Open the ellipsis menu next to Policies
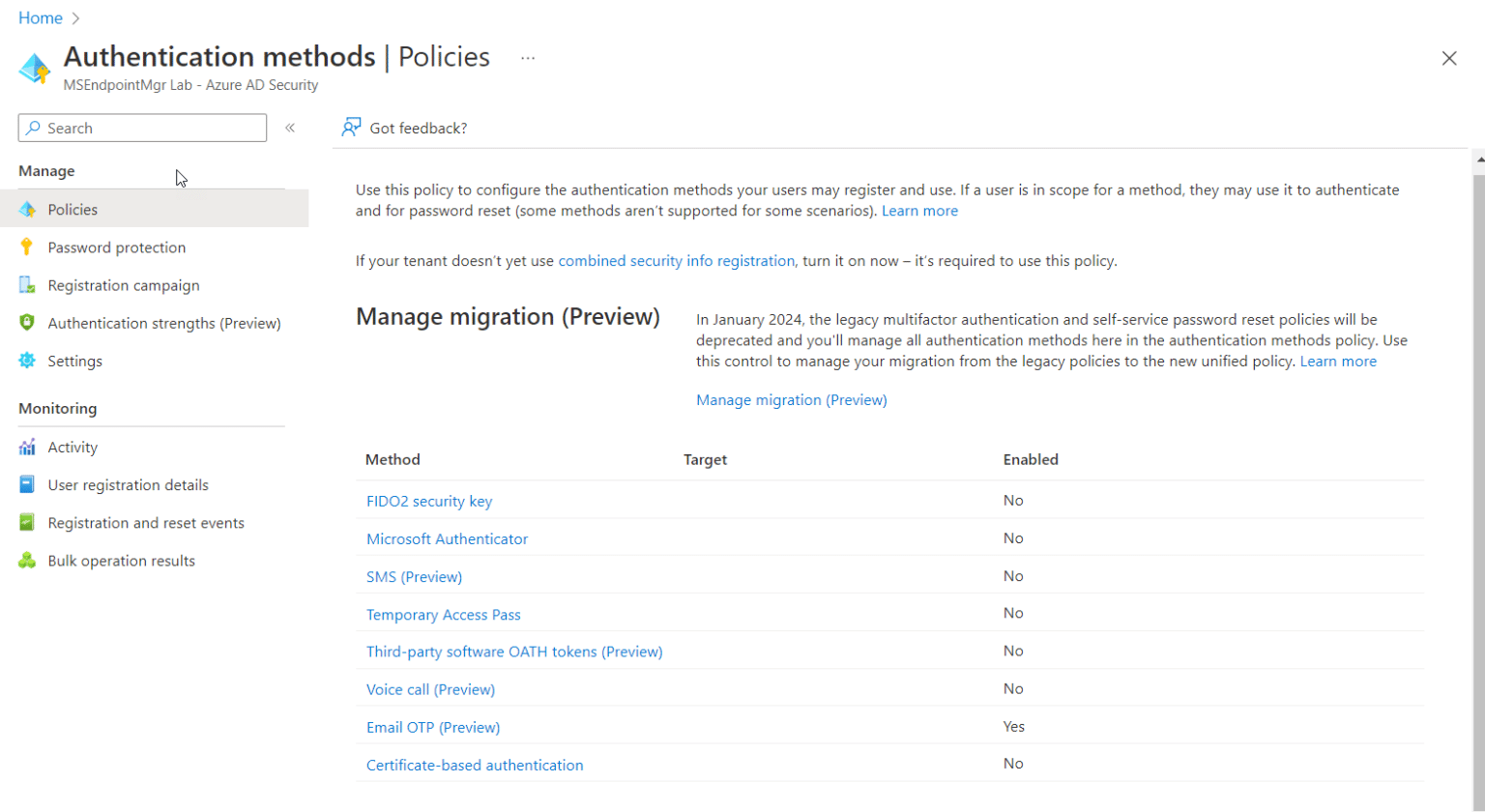Image resolution: width=1485 pixels, height=812 pixels. click(527, 58)
